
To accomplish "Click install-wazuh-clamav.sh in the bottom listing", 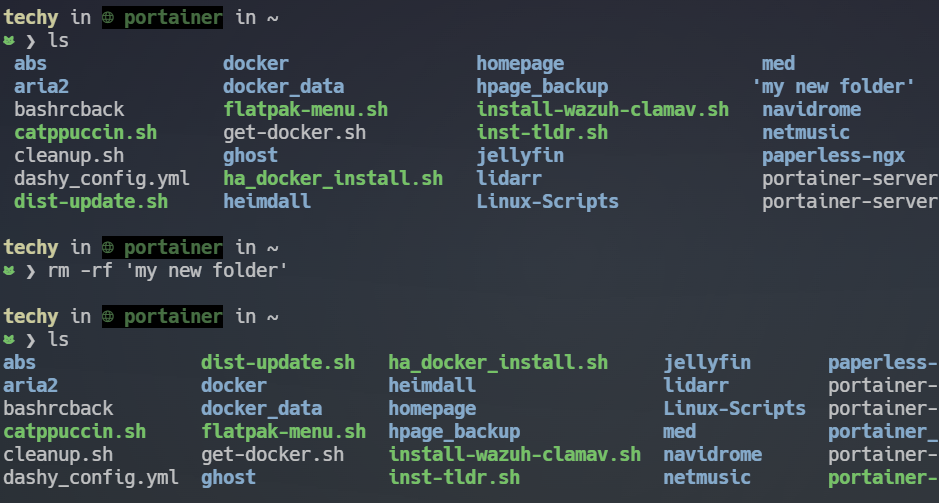I will point(514,454).
